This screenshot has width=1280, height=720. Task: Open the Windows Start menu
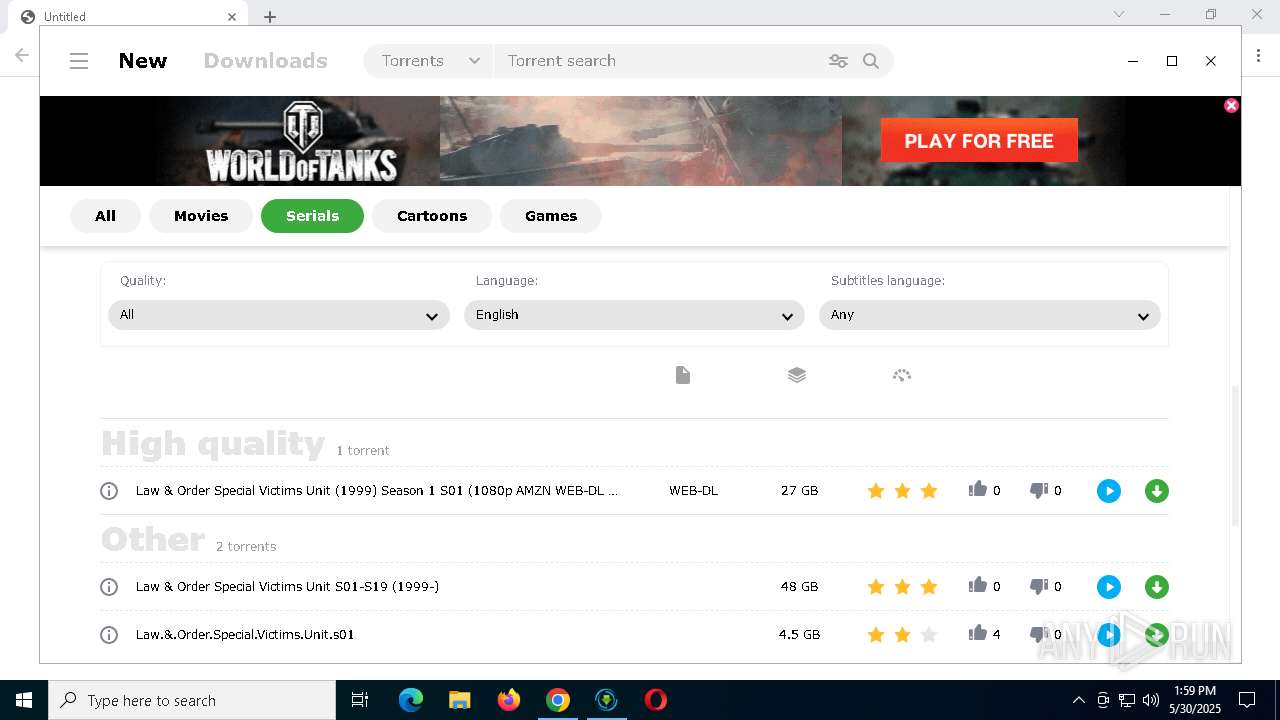[x=24, y=700]
